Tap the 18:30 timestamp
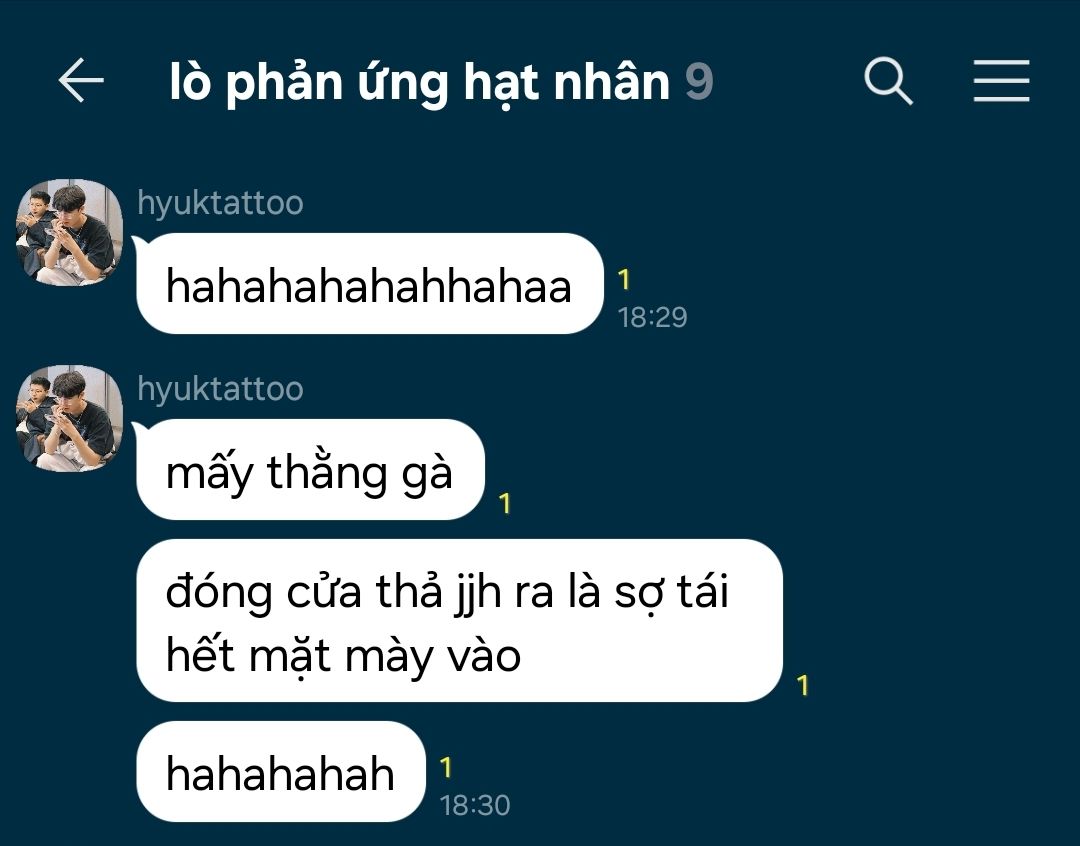Viewport: 1080px width, 846px height. [x=475, y=805]
